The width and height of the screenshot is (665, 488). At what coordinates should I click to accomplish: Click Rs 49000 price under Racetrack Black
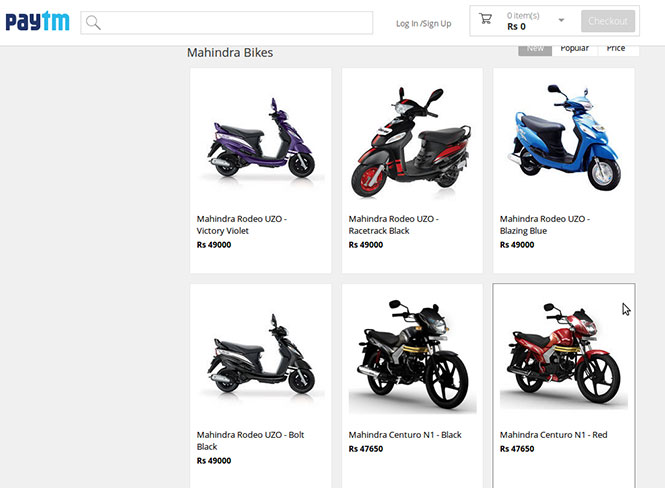(366, 245)
